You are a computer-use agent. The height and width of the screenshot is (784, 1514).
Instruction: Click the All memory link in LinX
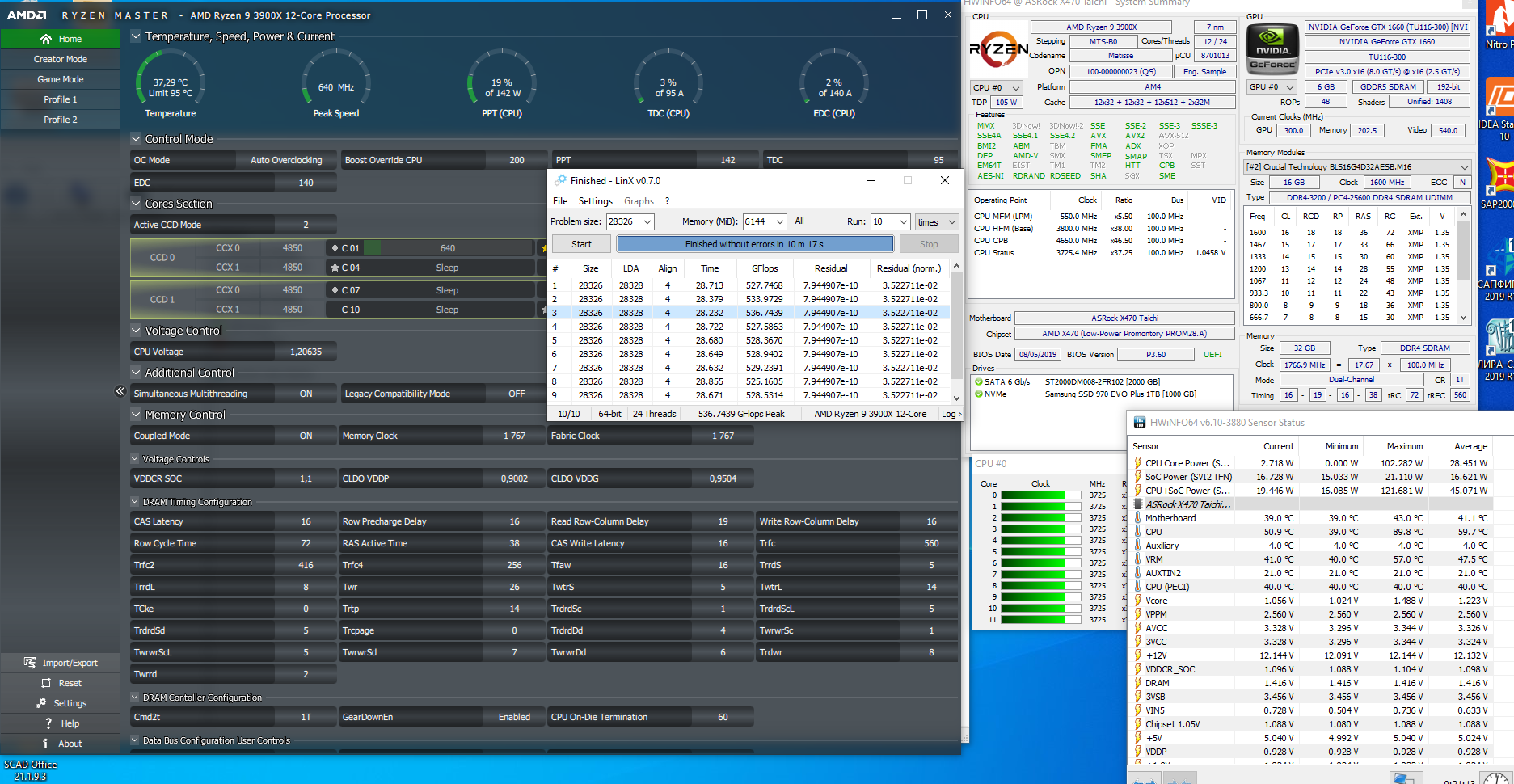tap(799, 221)
